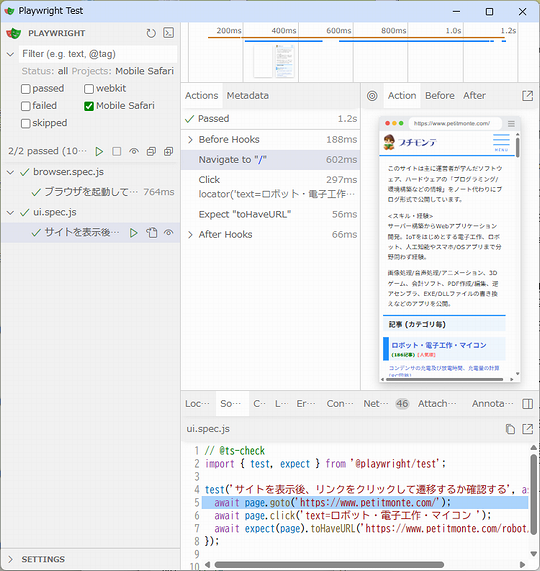Click the stop tests square icon

pos(117,151)
